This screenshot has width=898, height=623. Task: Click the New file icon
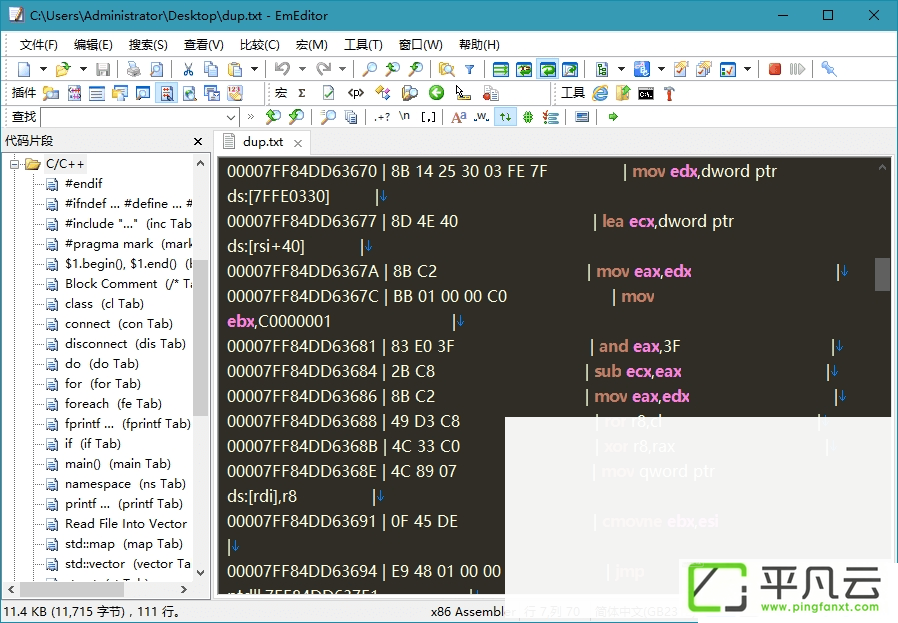(24, 69)
